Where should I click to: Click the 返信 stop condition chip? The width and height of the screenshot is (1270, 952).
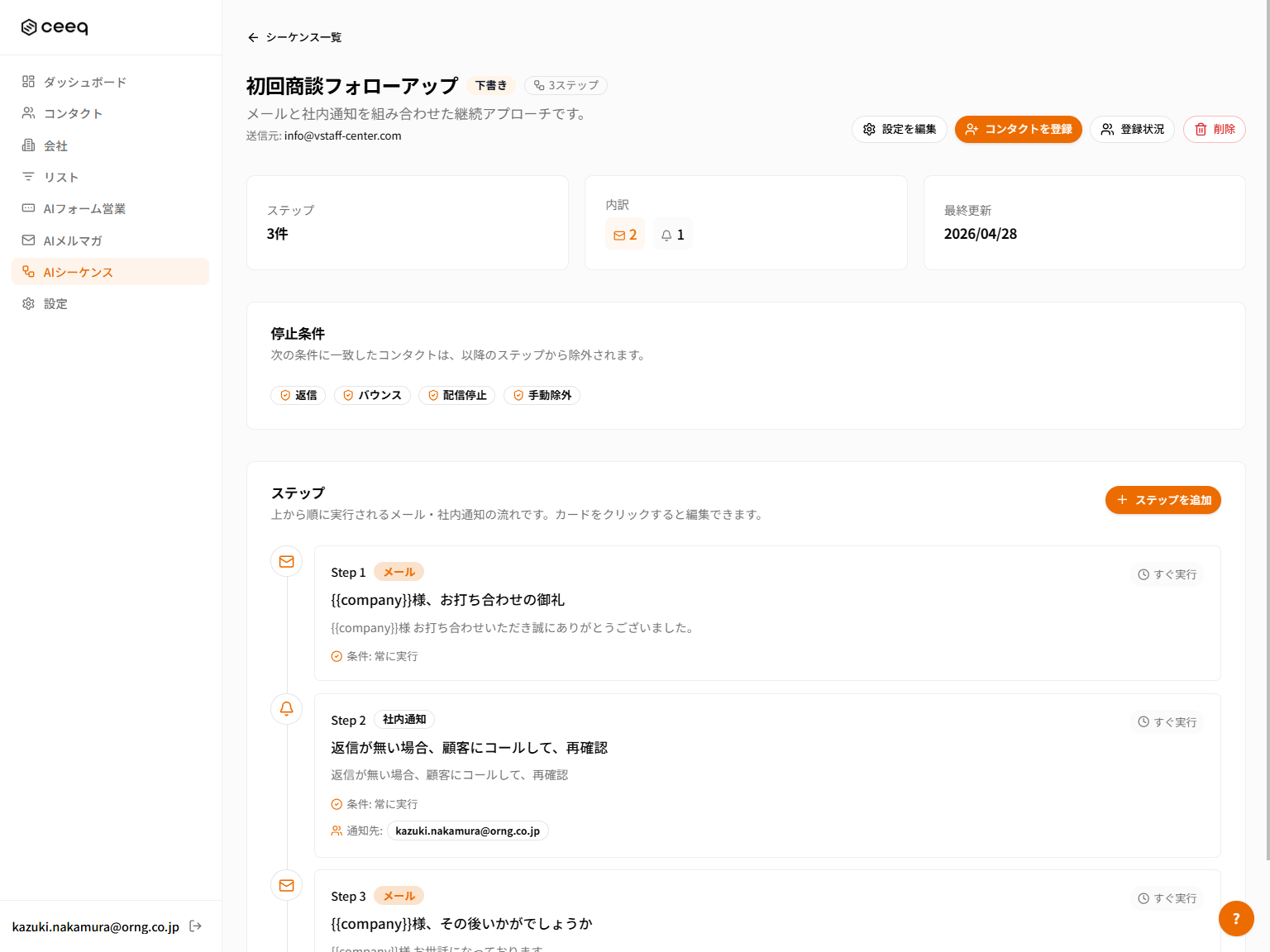(x=298, y=395)
